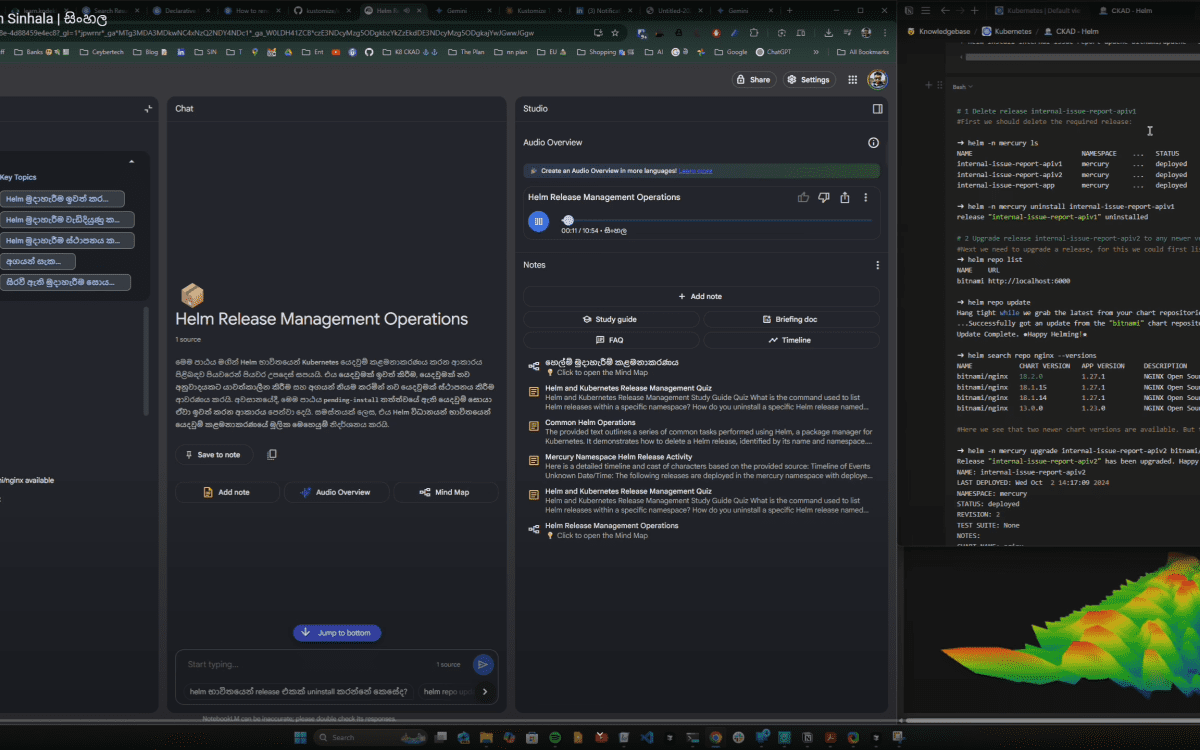Switch to the kustomize GitHub browser tab
Image resolution: width=1200 pixels, height=750 pixels.
[x=321, y=9]
